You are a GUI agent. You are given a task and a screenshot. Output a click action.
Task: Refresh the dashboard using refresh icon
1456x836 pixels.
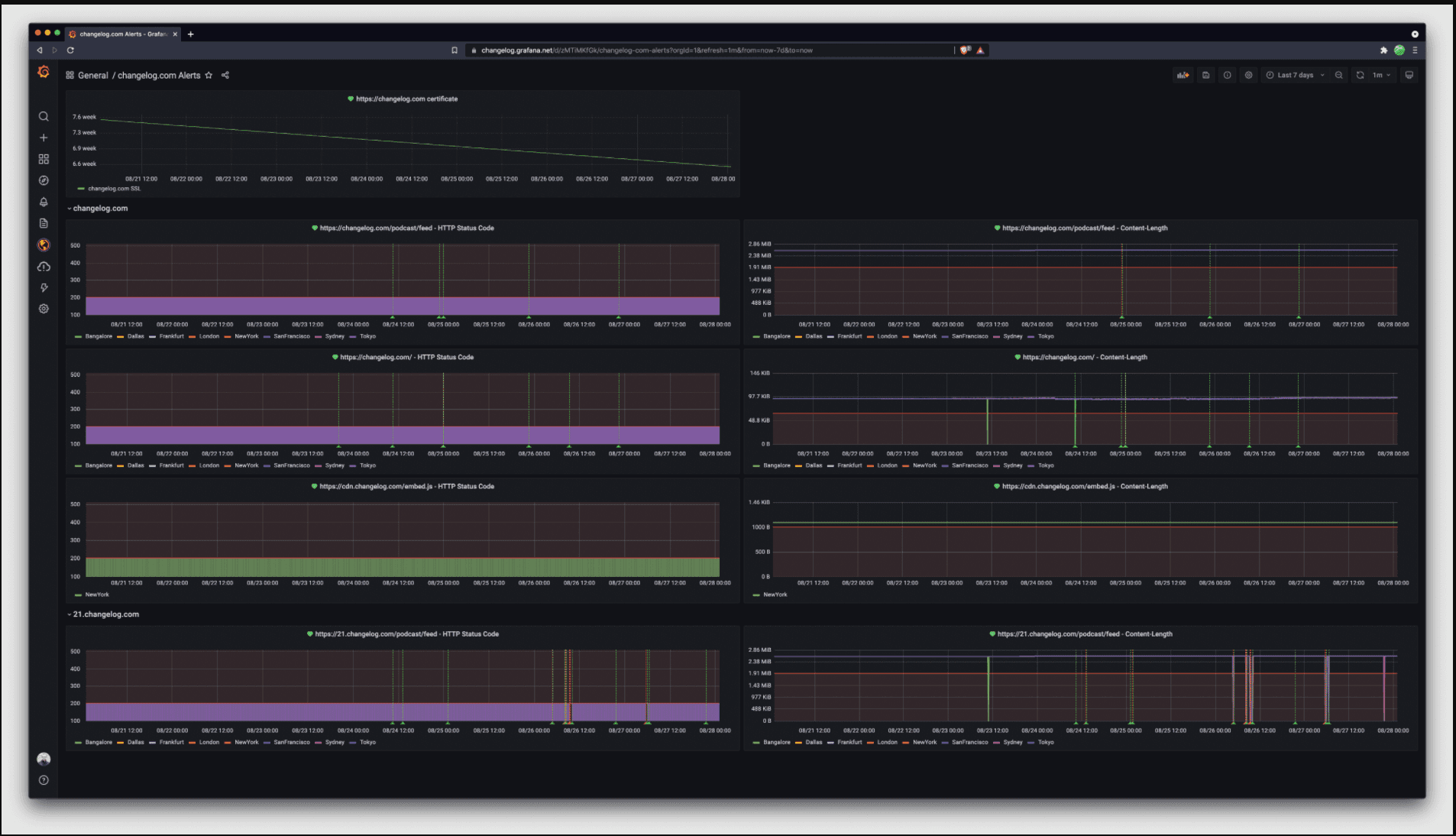pyautogui.click(x=1360, y=75)
